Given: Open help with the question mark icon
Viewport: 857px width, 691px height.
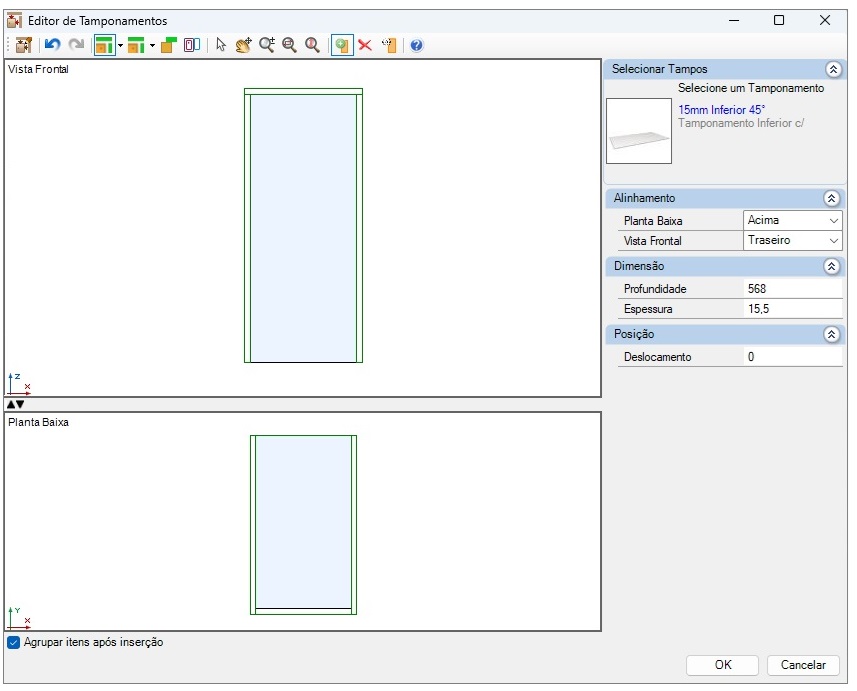Looking at the screenshot, I should 416,45.
